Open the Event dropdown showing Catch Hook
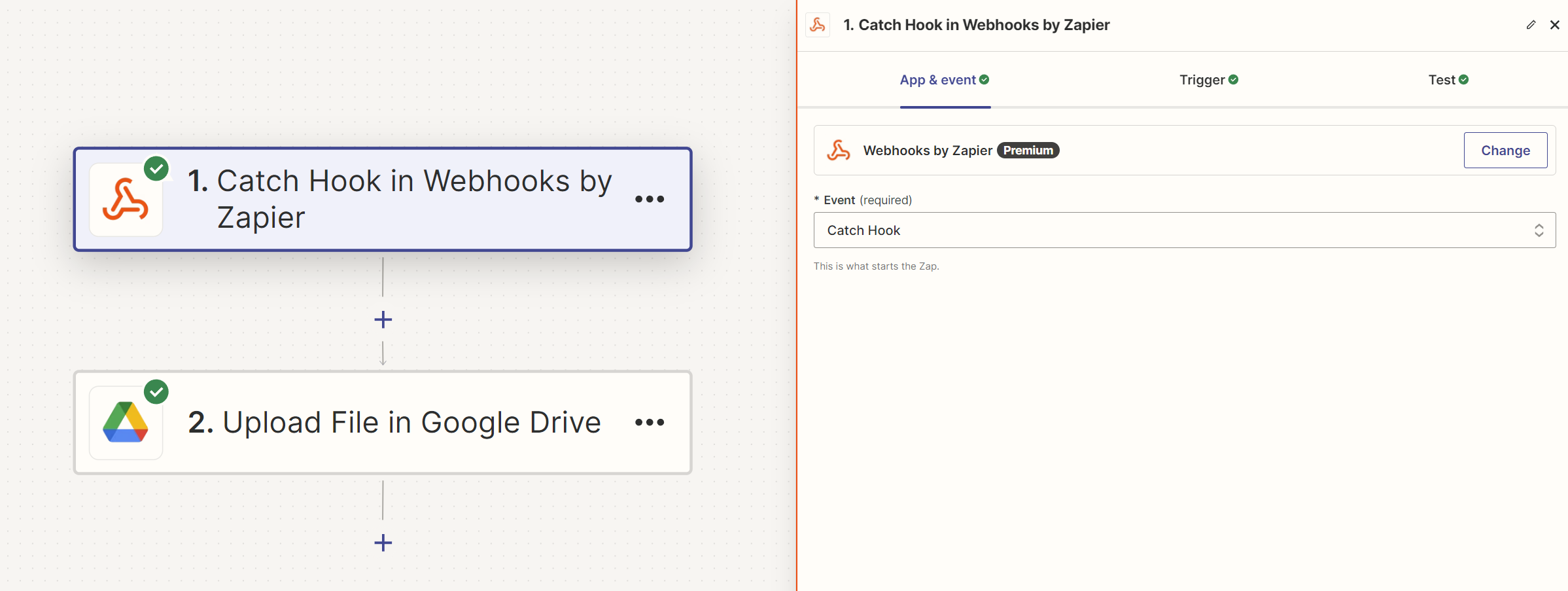This screenshot has height=591, width=1568. point(1184,230)
